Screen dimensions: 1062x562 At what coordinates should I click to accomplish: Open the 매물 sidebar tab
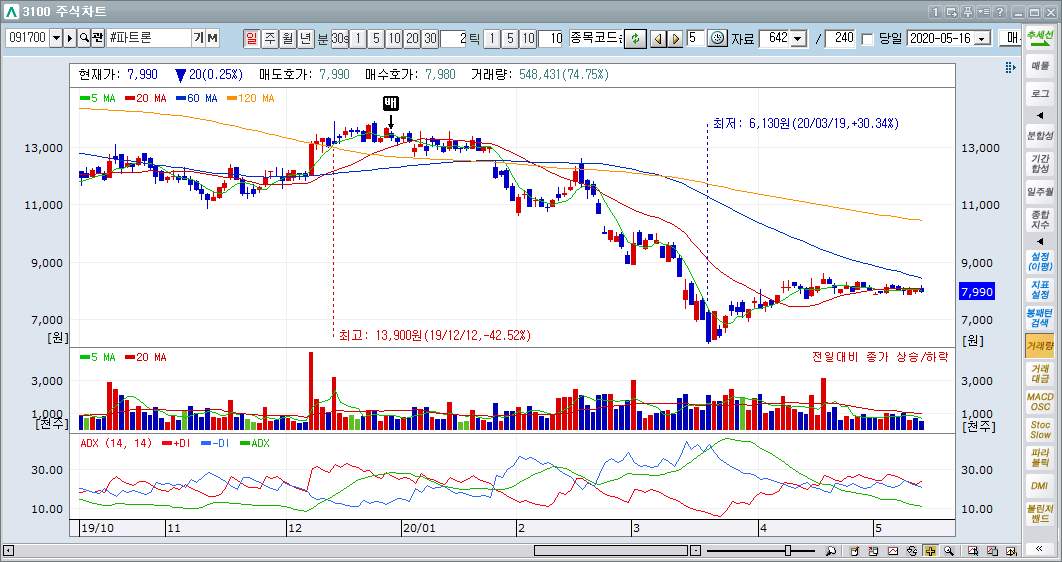(1040, 66)
